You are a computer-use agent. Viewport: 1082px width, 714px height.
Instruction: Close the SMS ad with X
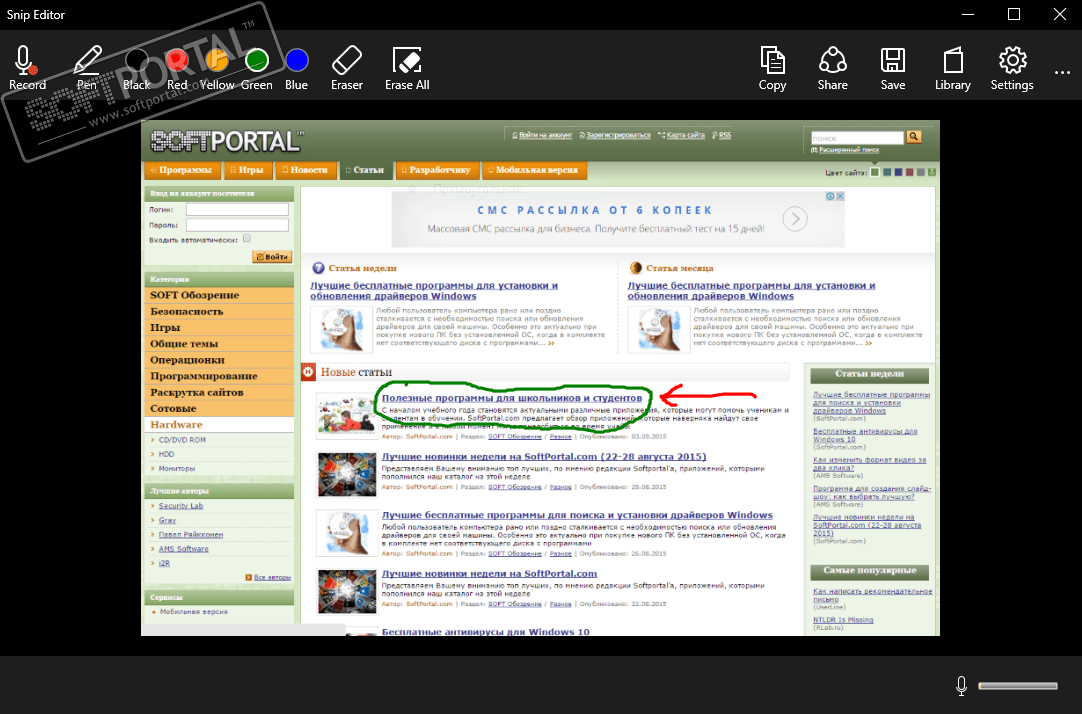[840, 196]
